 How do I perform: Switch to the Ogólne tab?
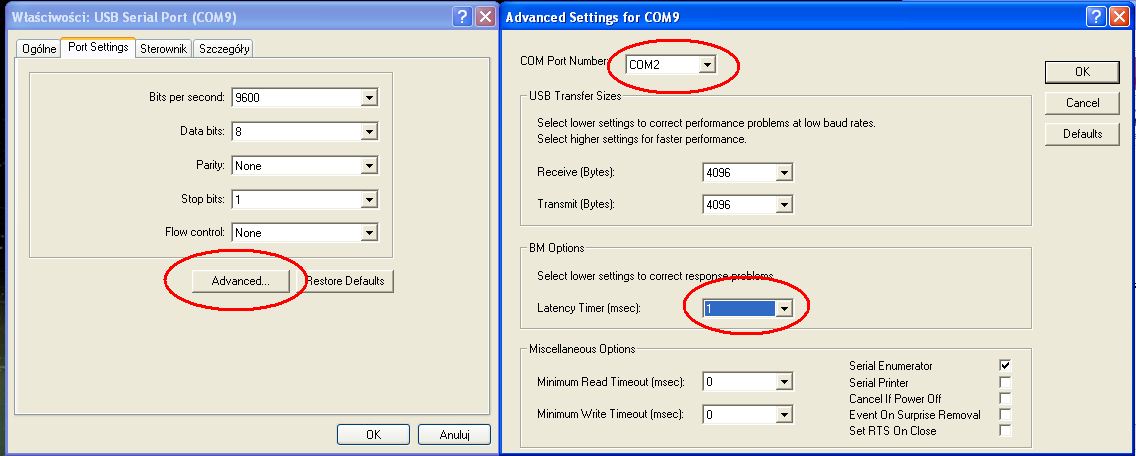point(39,48)
